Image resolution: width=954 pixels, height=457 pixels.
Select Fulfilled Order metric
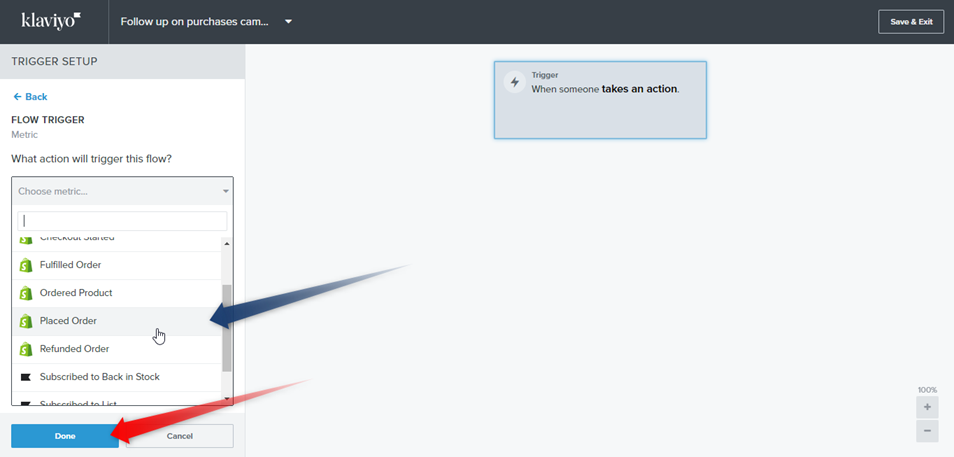tap(117, 265)
